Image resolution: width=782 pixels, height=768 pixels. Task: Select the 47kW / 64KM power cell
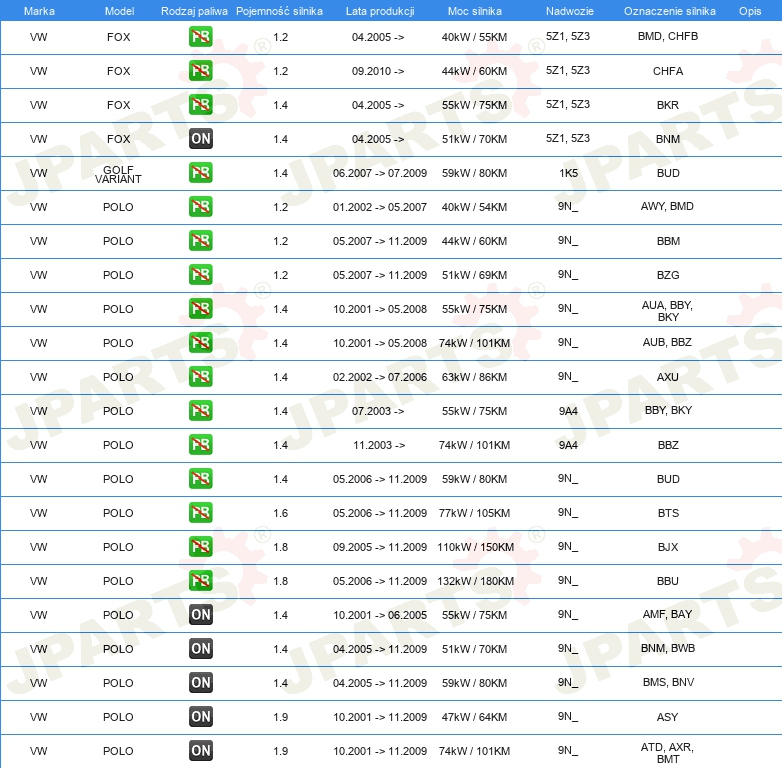tap(474, 717)
